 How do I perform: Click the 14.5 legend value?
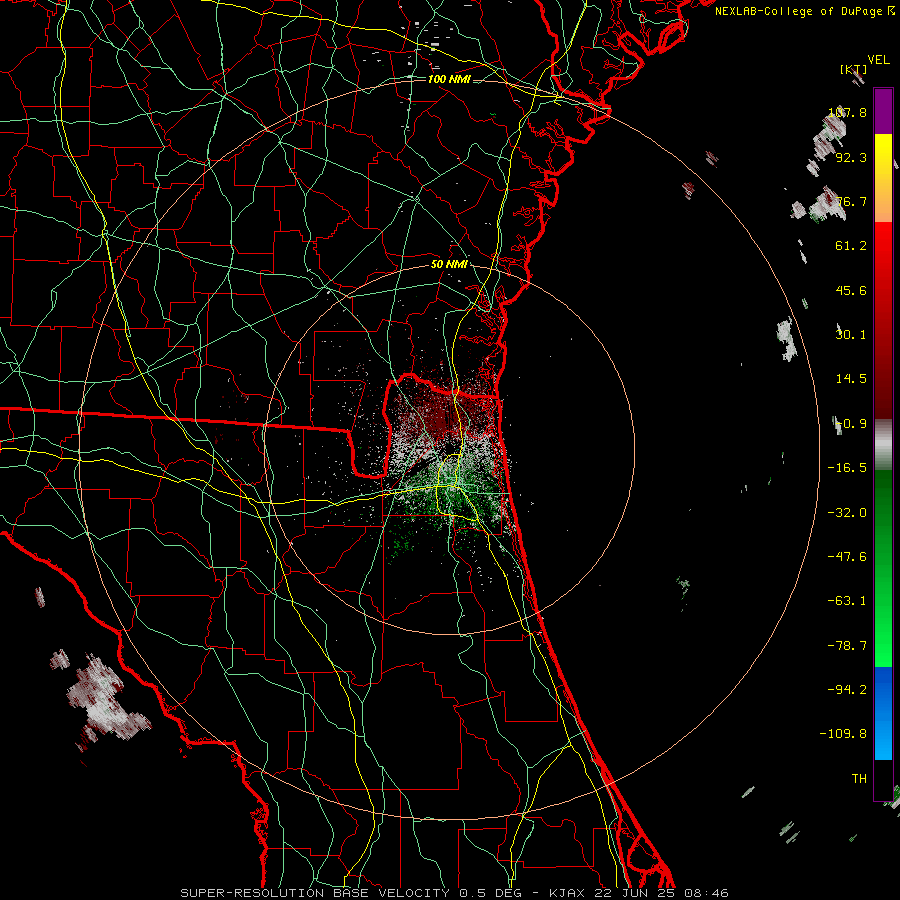[x=851, y=379]
